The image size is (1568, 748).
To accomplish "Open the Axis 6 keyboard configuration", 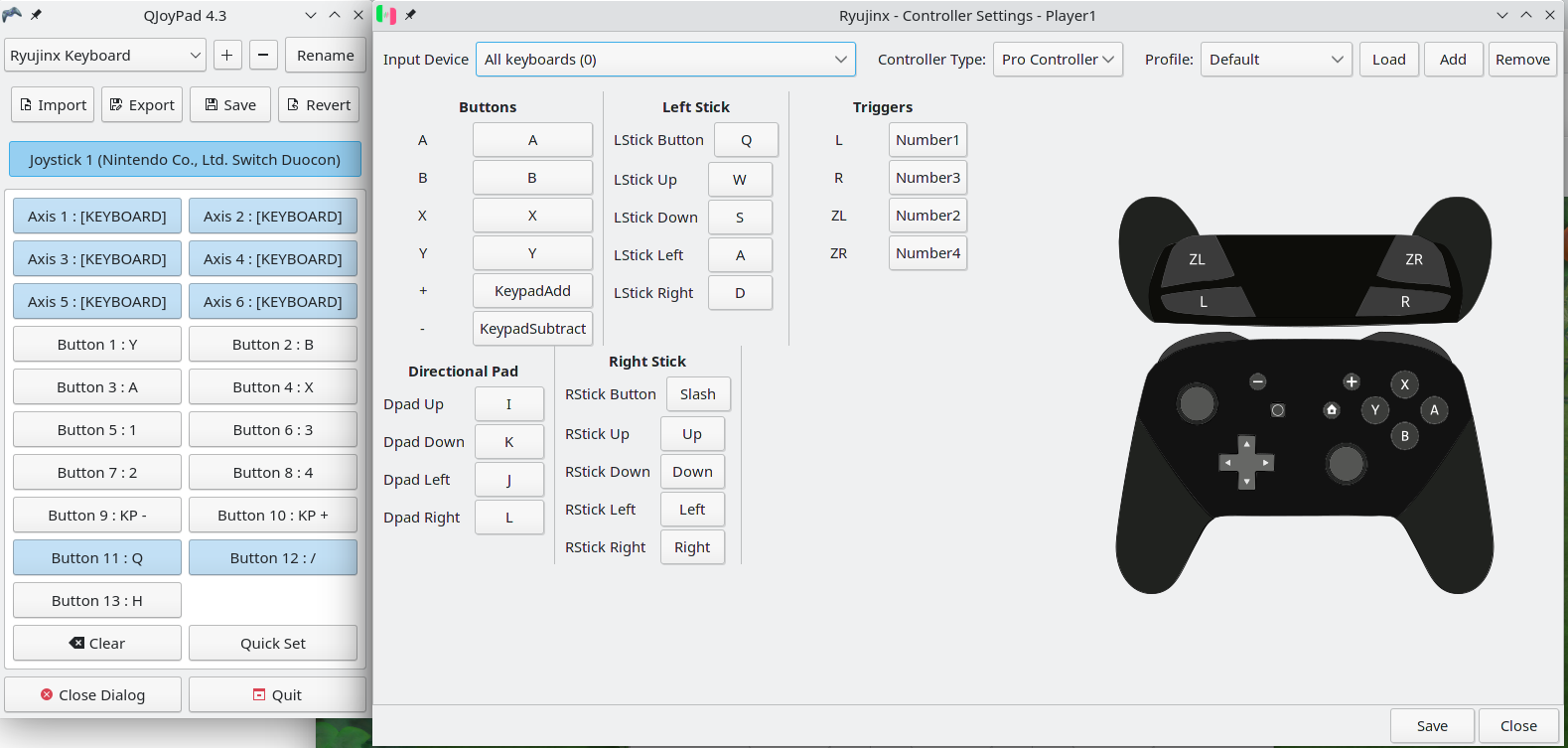I will coord(273,302).
